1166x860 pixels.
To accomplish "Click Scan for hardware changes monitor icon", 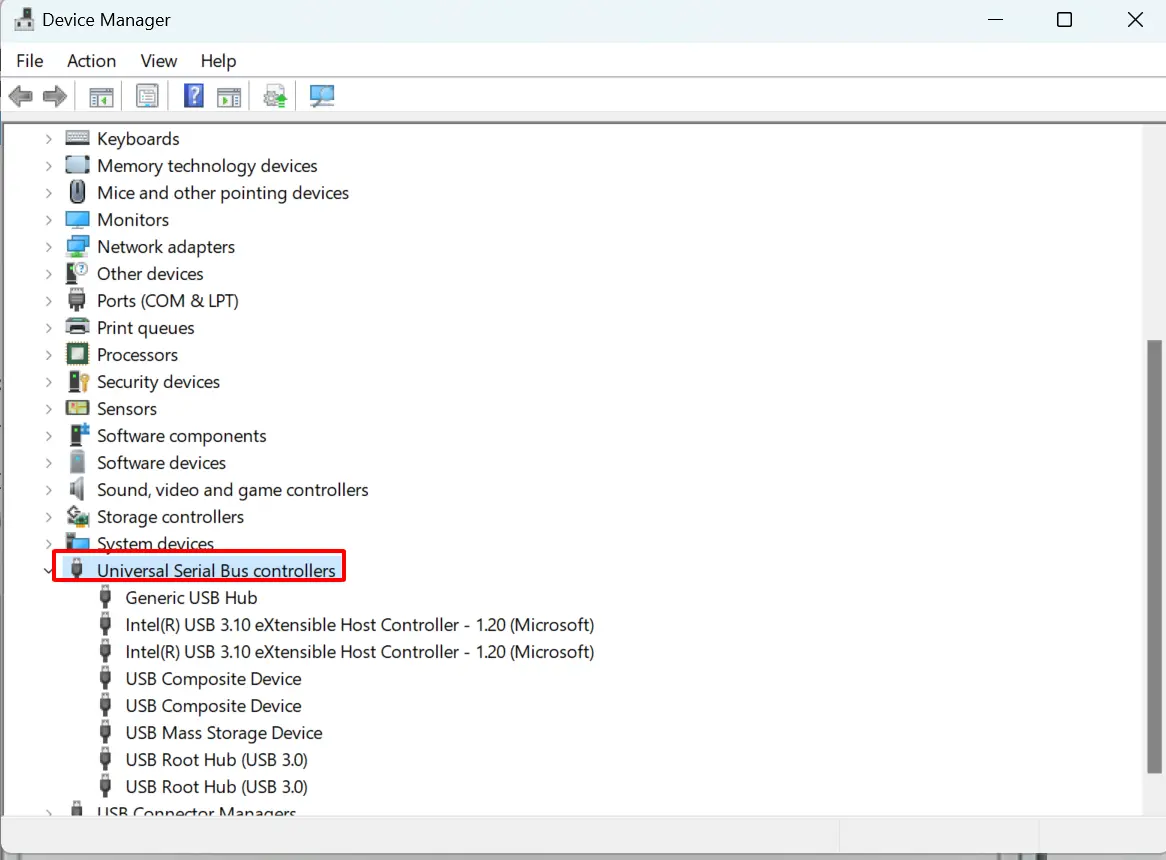I will tap(322, 96).
